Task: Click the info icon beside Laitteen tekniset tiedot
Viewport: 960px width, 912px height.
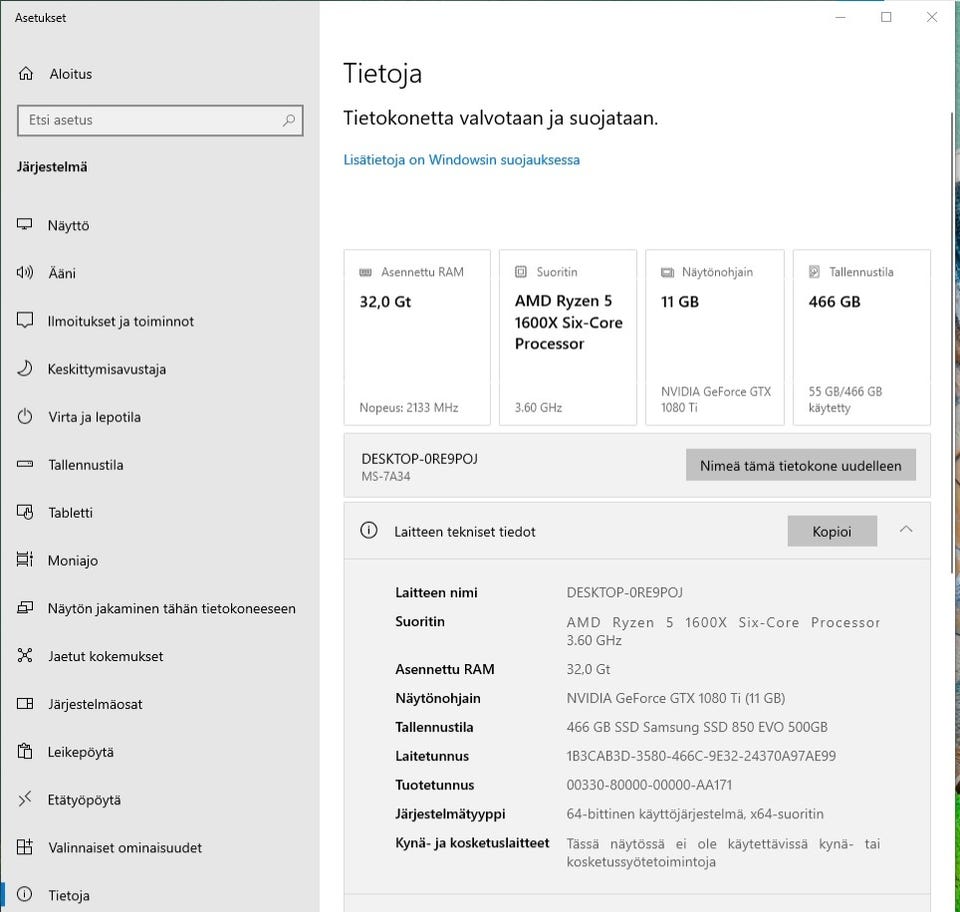Action: tap(369, 530)
